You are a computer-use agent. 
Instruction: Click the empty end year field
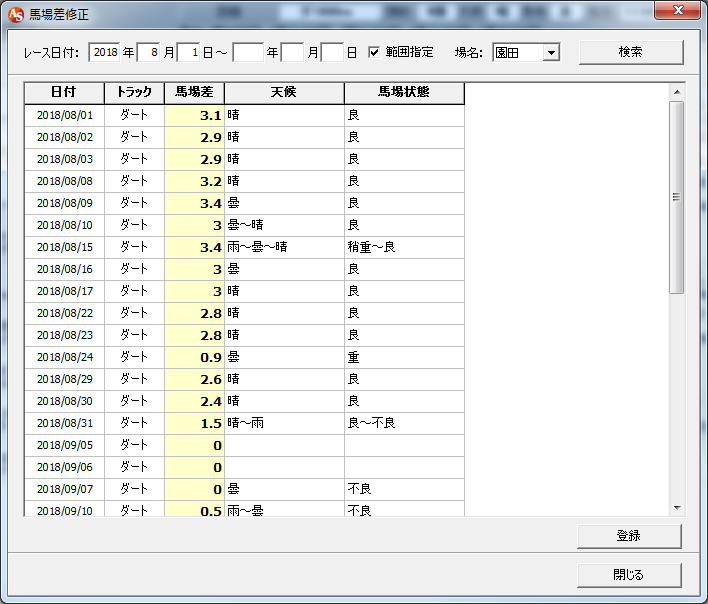248,52
